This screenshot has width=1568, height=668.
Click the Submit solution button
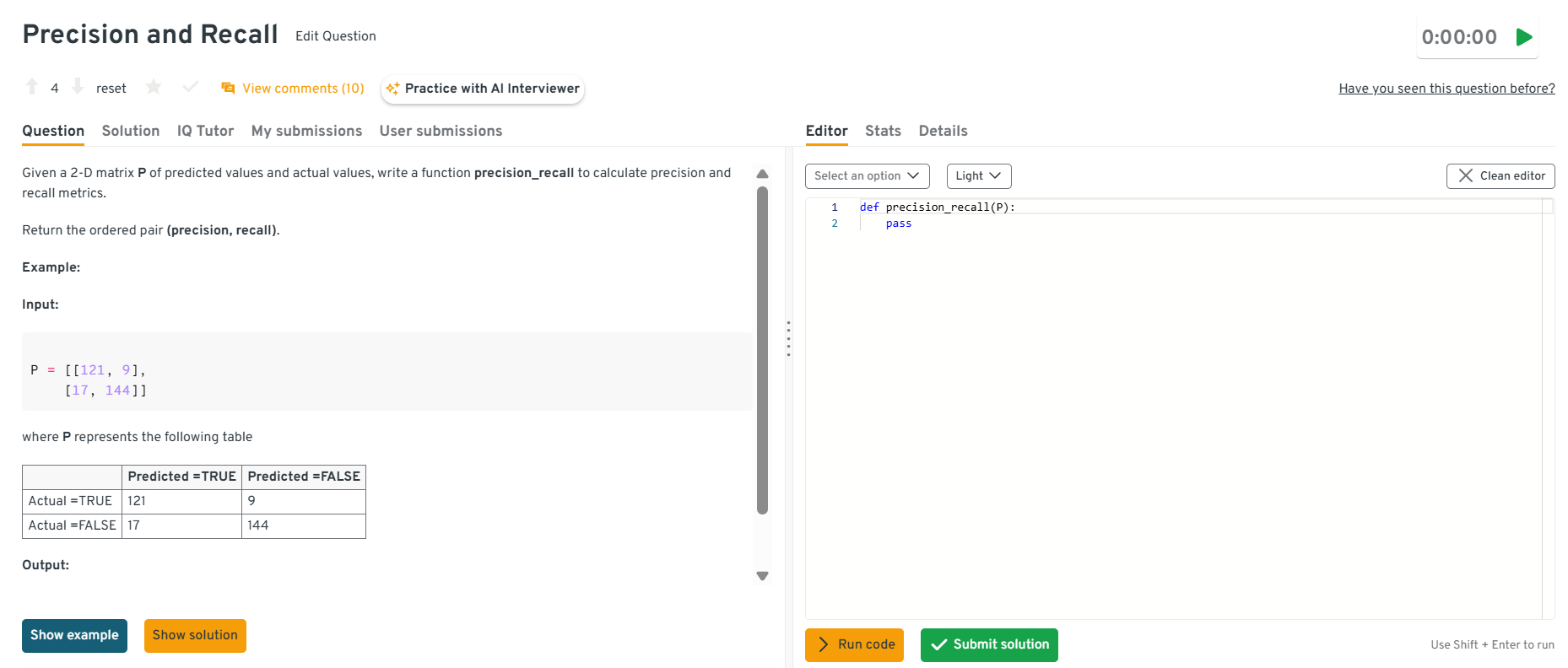989,645
